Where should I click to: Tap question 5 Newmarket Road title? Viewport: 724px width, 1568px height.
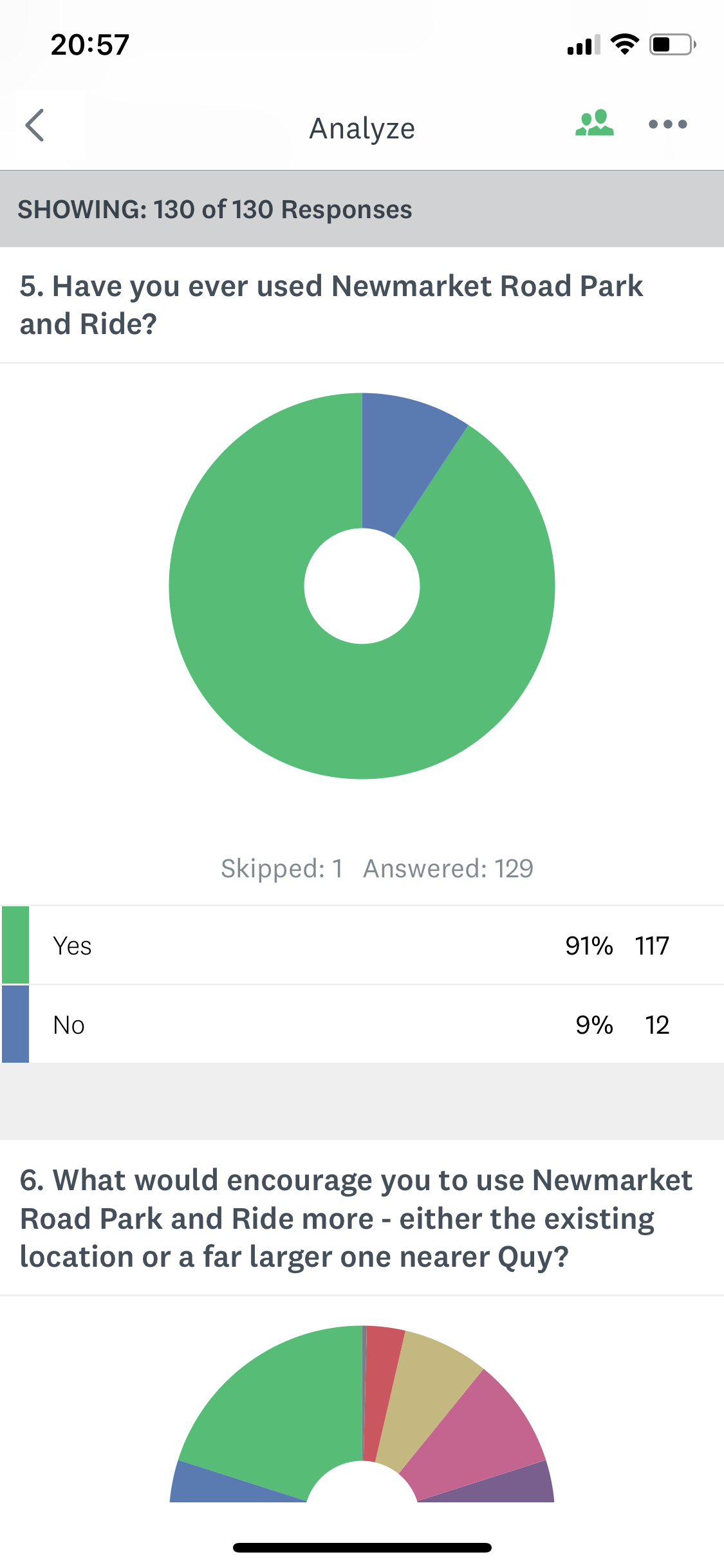click(x=331, y=304)
